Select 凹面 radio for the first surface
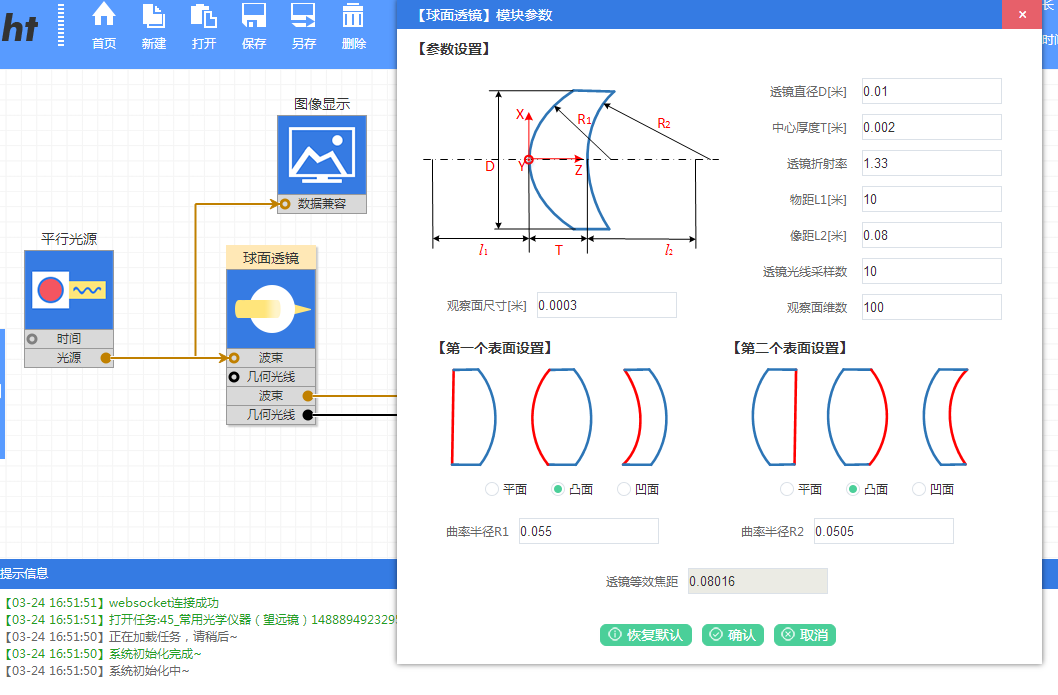Screen dimensions: 1058x695 click(x=624, y=489)
